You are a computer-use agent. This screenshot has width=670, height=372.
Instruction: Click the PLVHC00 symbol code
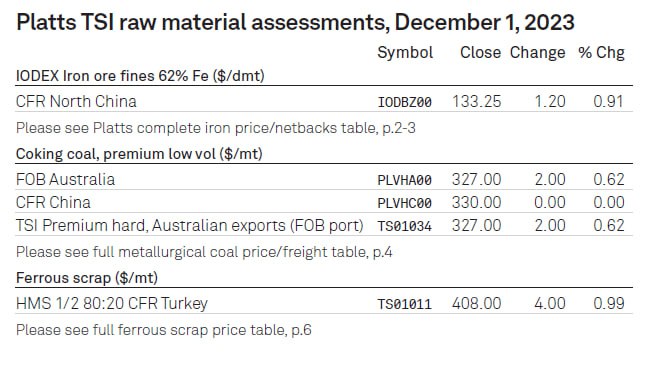[x=404, y=203]
